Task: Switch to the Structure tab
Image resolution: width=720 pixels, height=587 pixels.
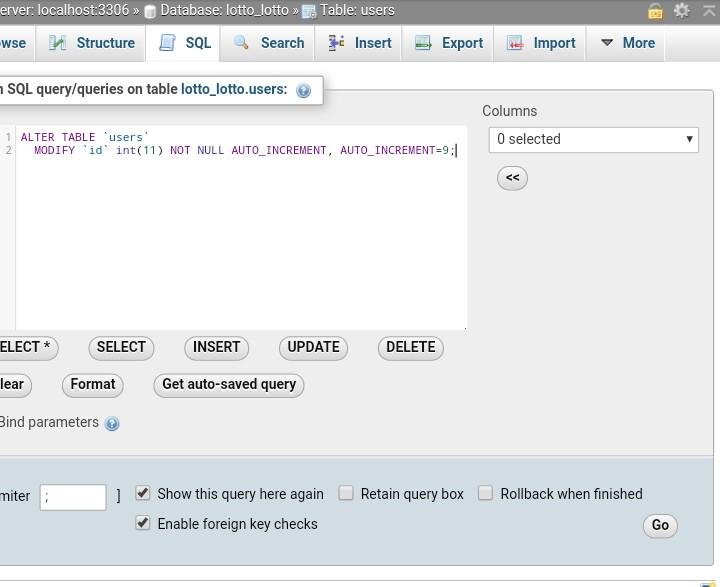Action: point(92,43)
